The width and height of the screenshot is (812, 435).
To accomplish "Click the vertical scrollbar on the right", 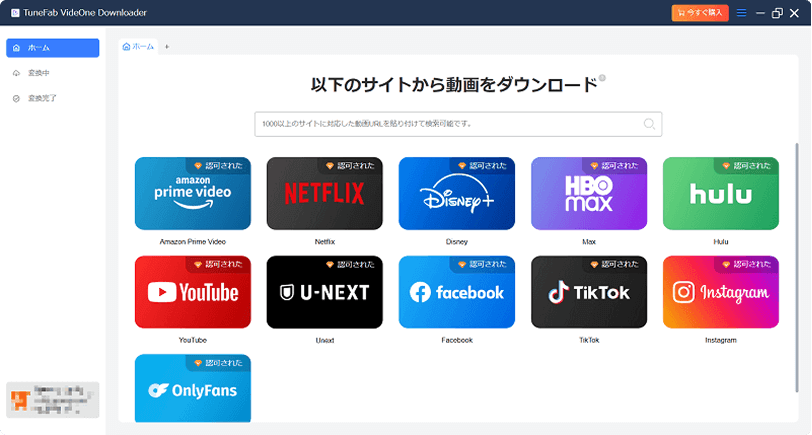I will (796, 267).
